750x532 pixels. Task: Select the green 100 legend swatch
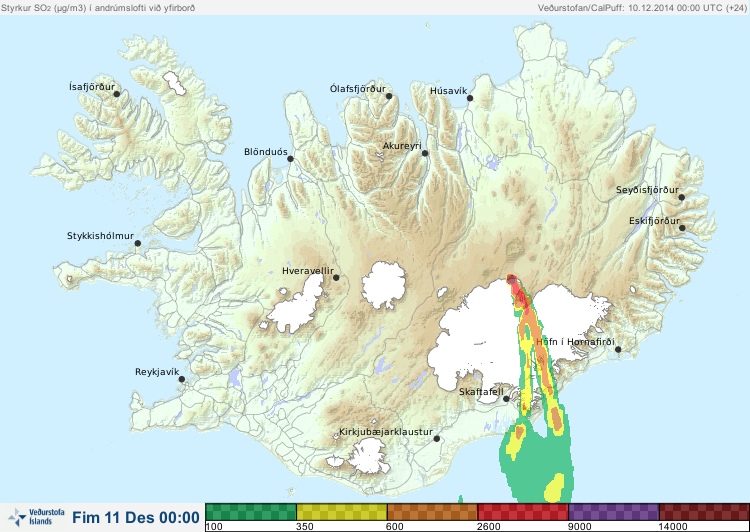coord(251,512)
